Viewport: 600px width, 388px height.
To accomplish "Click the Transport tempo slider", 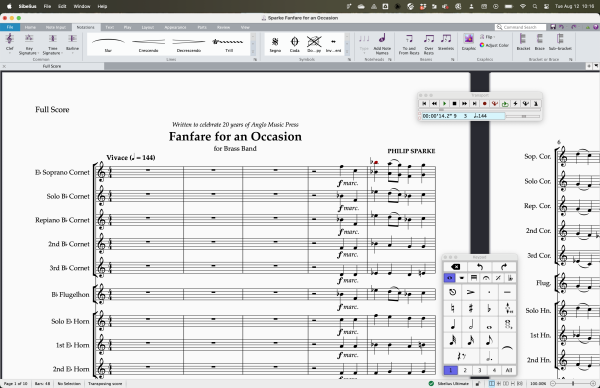I will 523,116.
